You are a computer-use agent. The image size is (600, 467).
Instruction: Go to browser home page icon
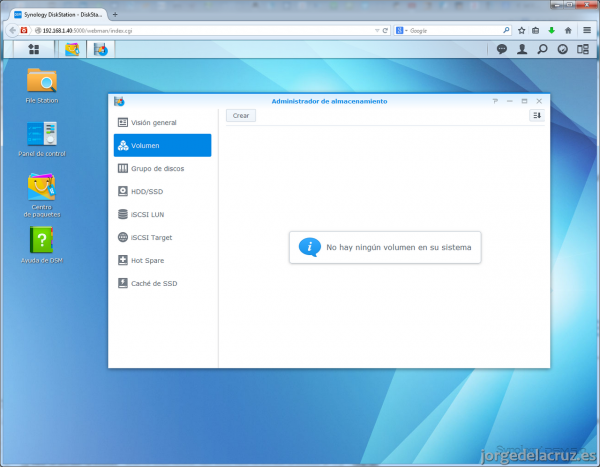pyautogui.click(x=568, y=31)
